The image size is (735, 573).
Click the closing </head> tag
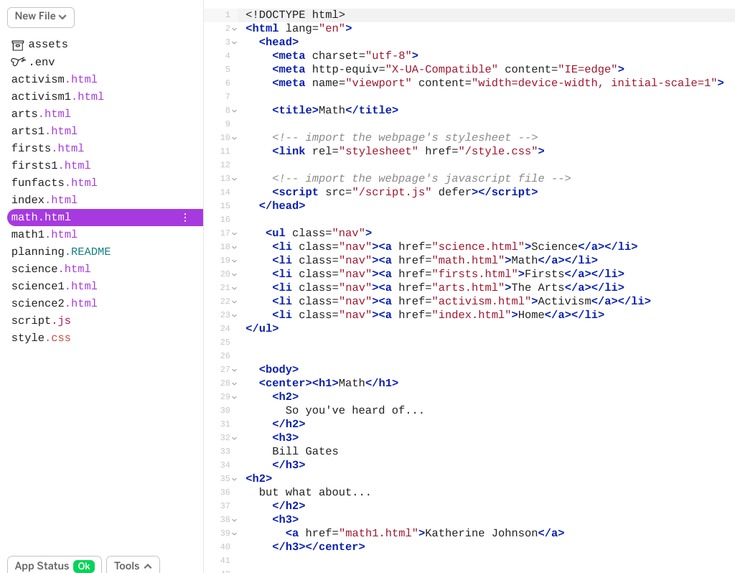[282, 205]
